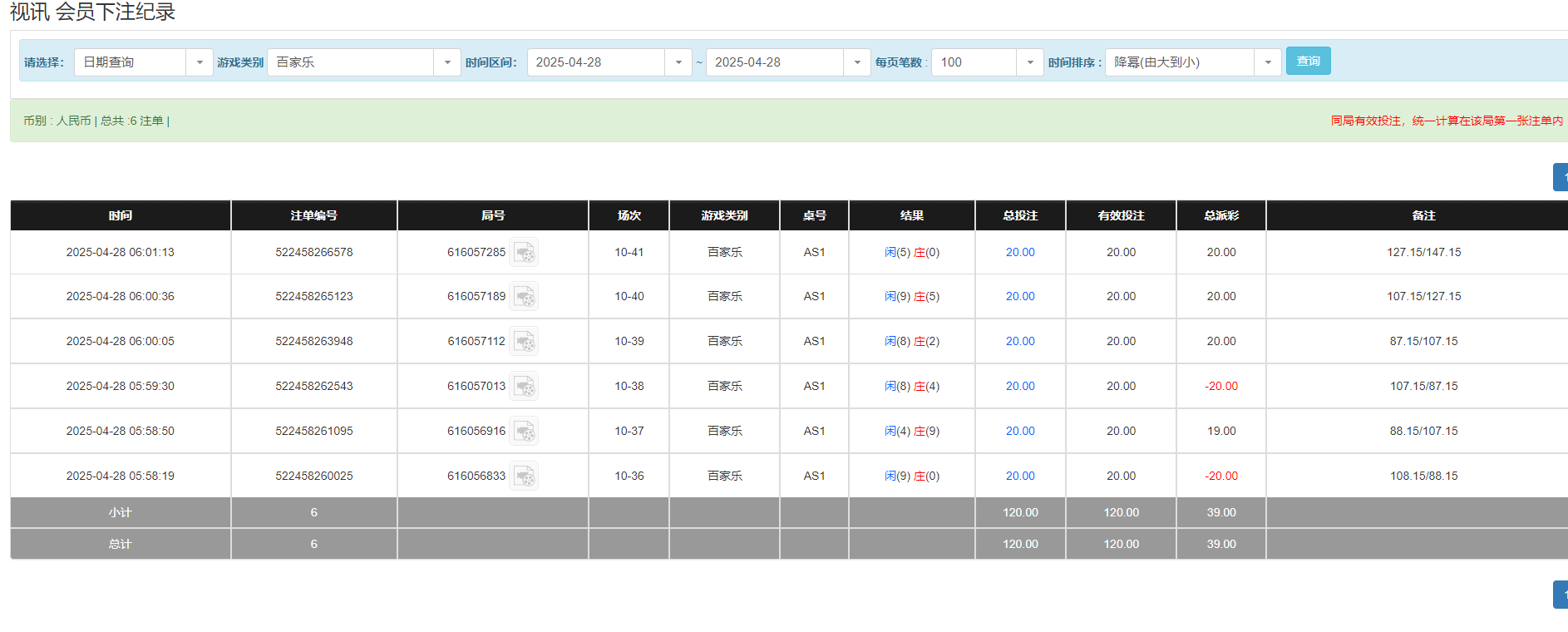Open video replay icon for round 616057112
The width and height of the screenshot is (1568, 632).
(524, 341)
